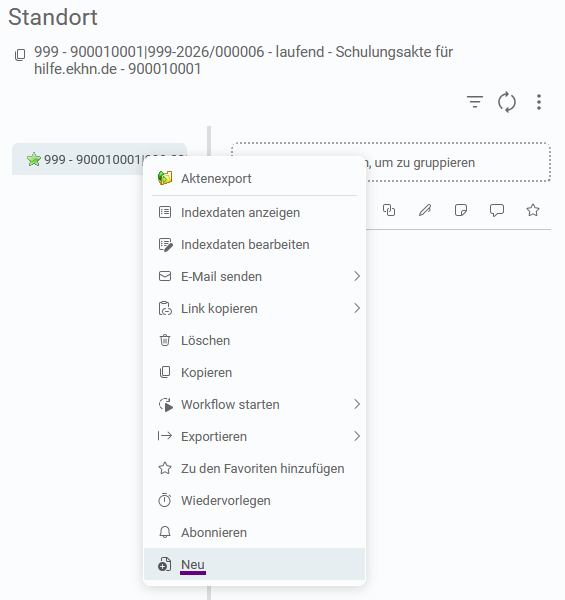Click the list icon beside Indexdaten anzeigen
565x600 pixels.
pos(165,212)
